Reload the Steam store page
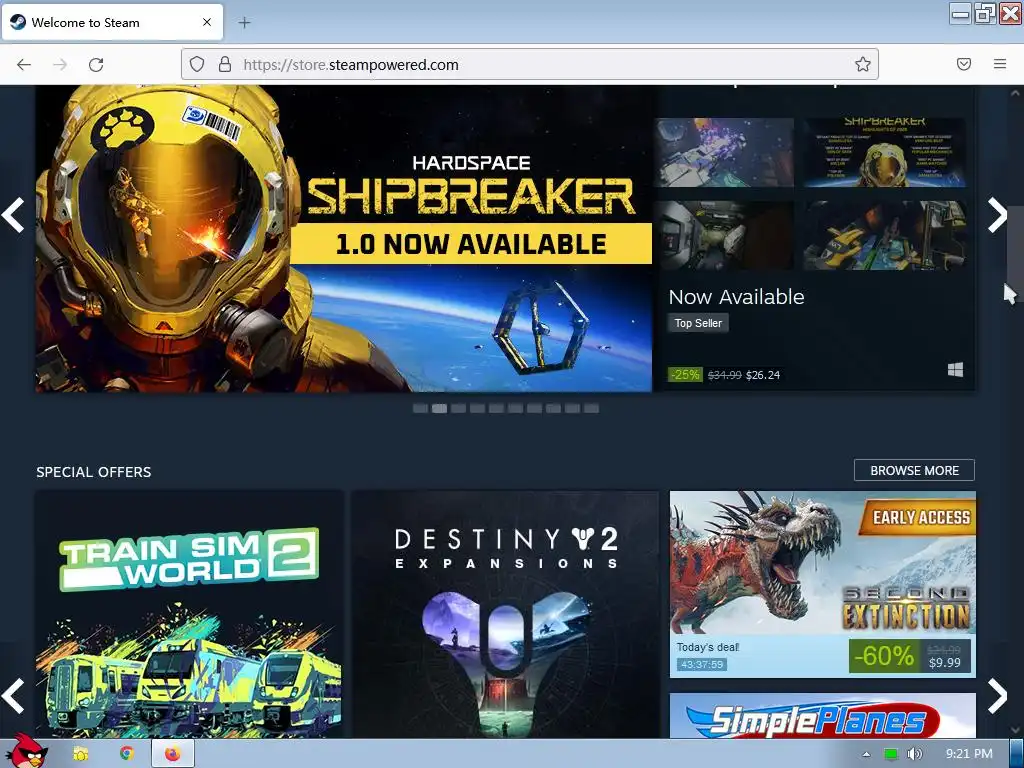 96,65
